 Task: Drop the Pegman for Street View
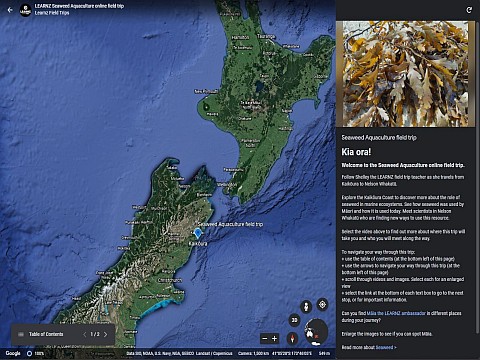[306, 306]
